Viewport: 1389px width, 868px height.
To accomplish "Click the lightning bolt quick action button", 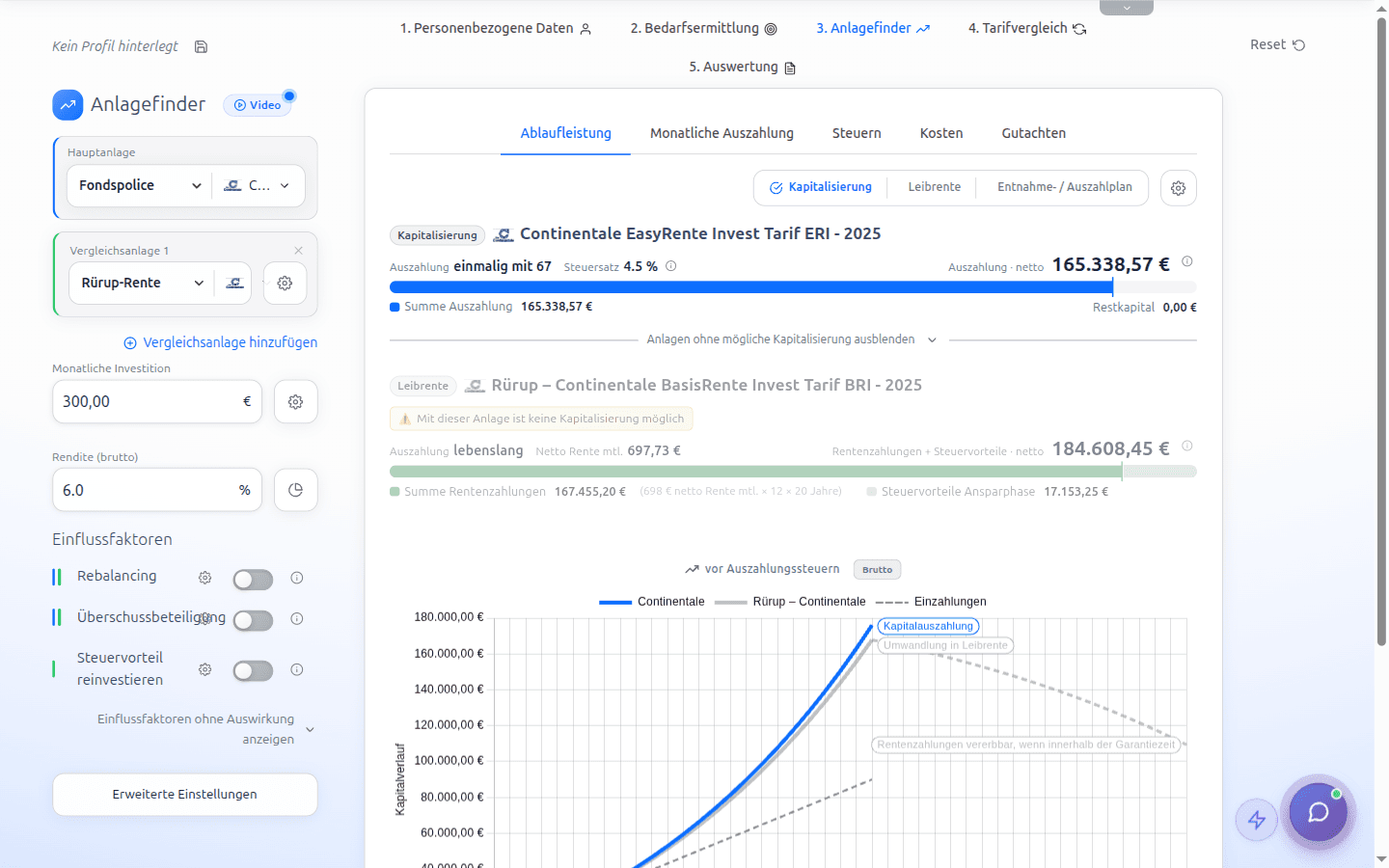I will tap(1257, 820).
